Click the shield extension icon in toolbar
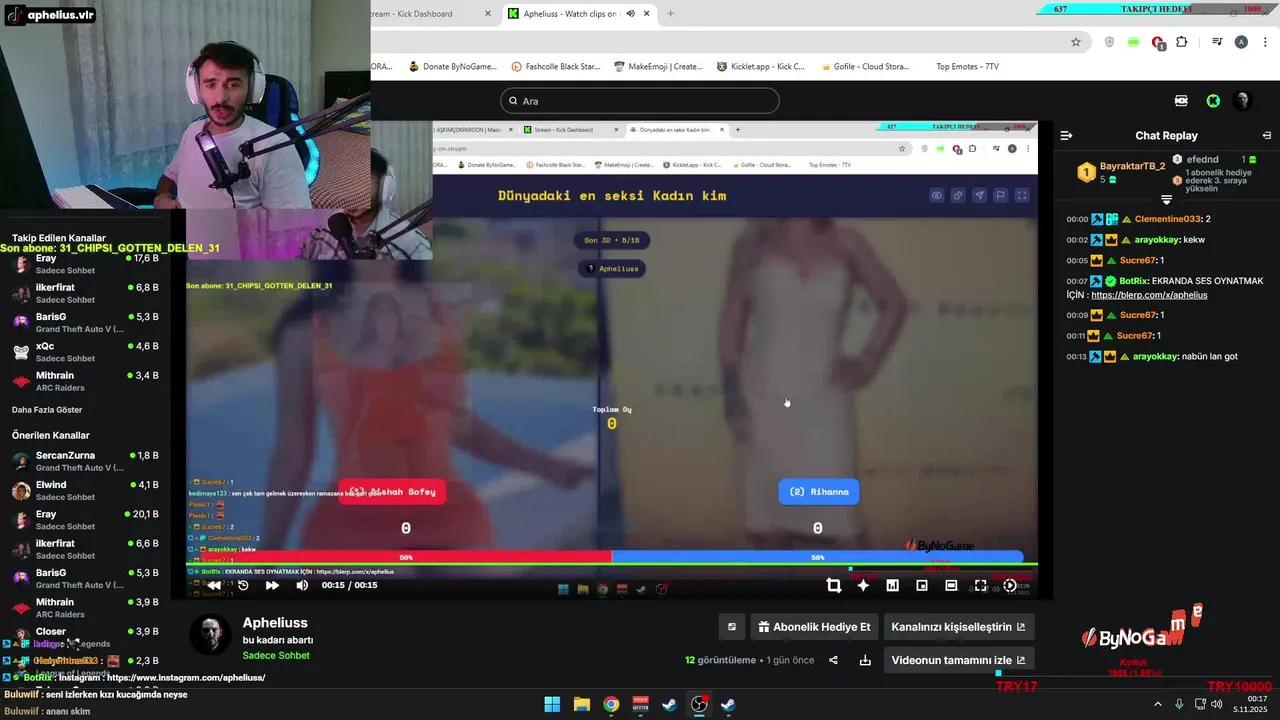Screen dimensions: 1280x720 coord(1109,42)
